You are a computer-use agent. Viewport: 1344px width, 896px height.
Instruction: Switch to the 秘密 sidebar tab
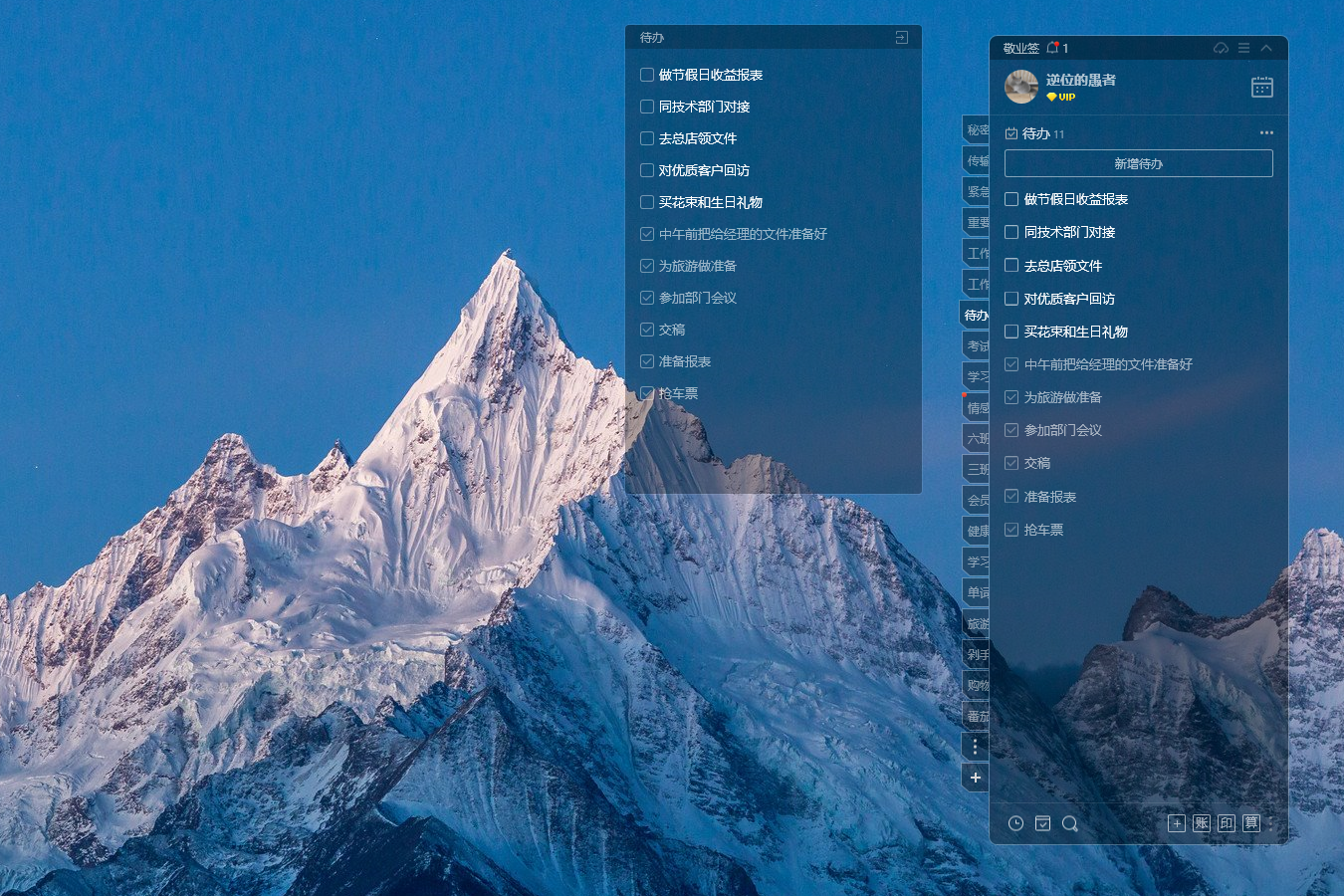point(977,129)
